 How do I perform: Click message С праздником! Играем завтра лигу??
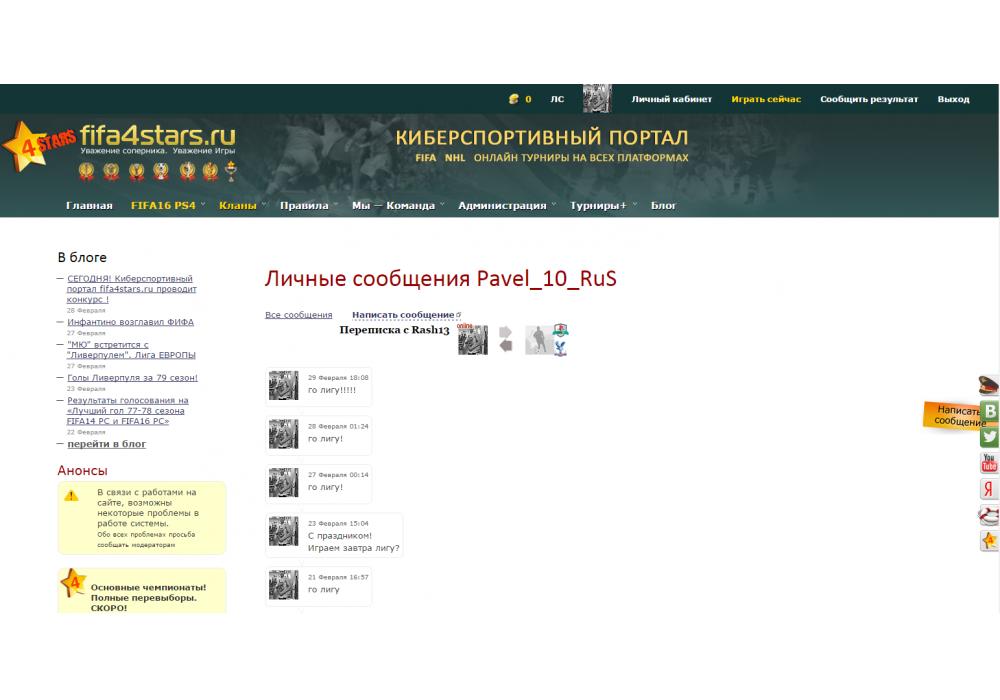point(353,542)
